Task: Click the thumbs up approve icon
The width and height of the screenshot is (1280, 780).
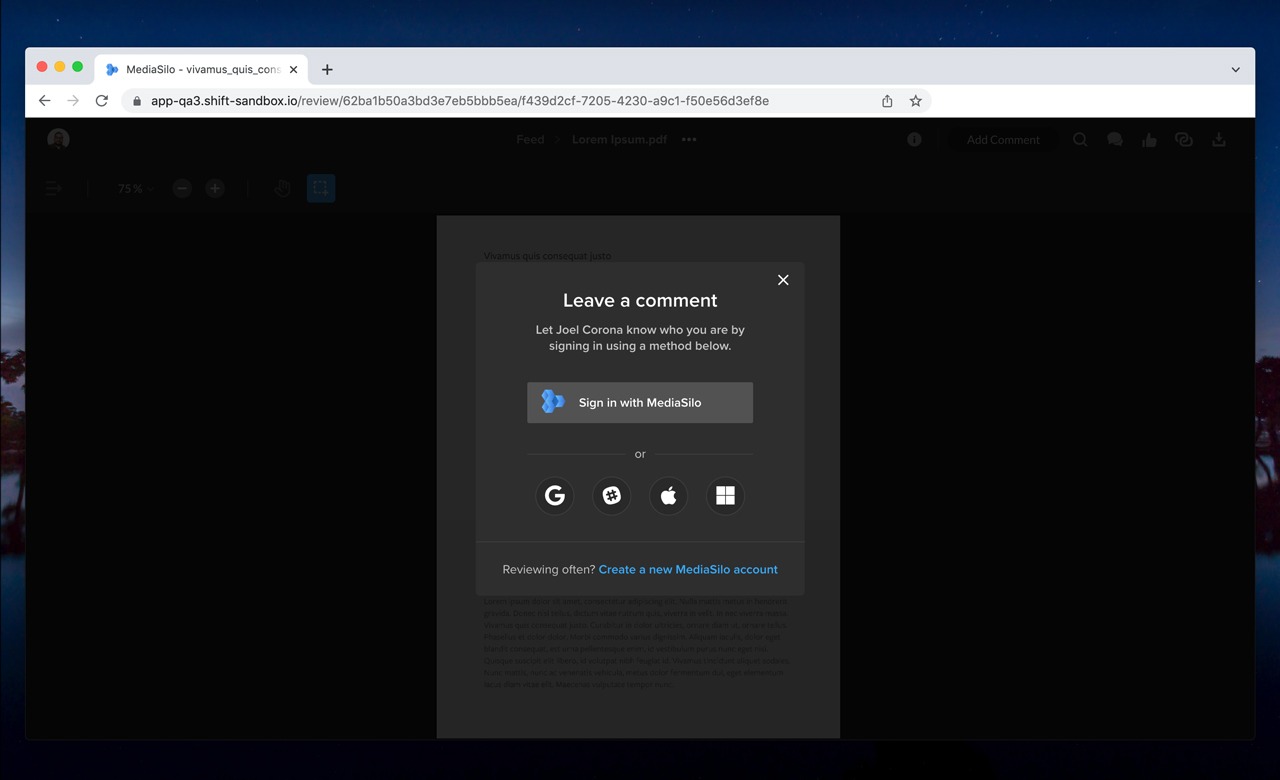Action: [1149, 140]
